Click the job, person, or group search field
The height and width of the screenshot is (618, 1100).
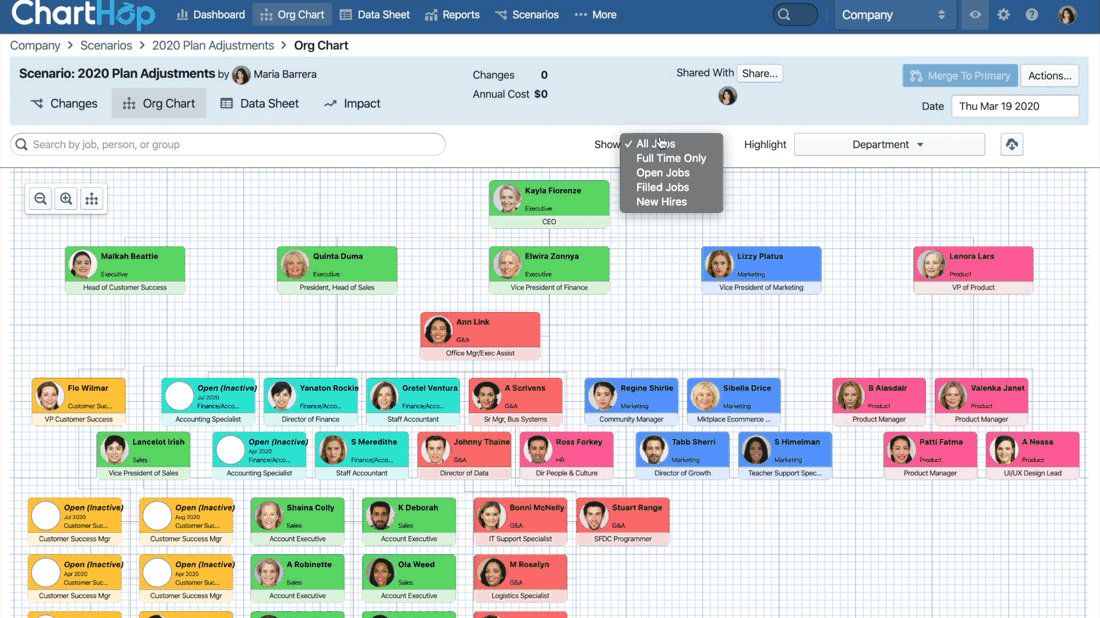click(228, 145)
